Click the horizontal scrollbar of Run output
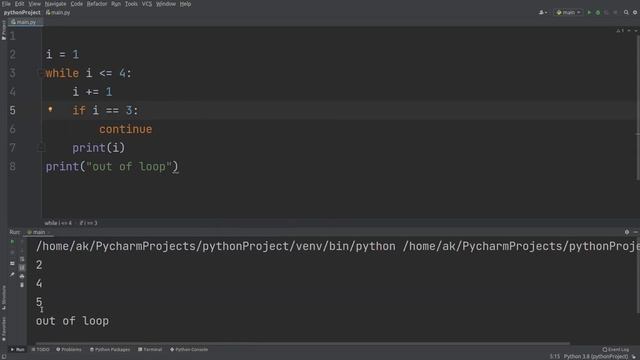Image resolution: width=640 pixels, height=360 pixels. pos(302,344)
